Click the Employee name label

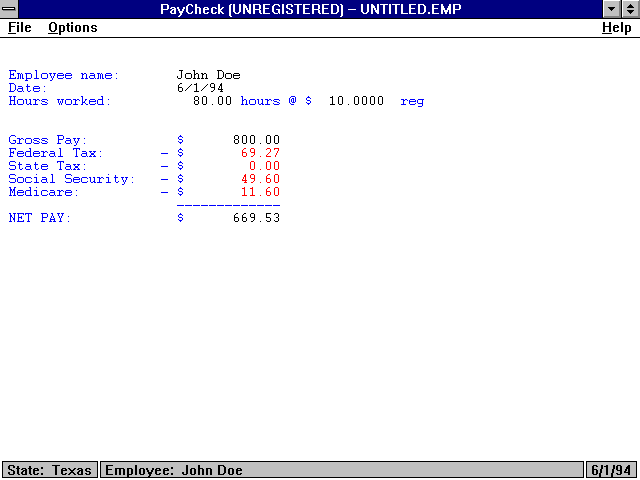pos(64,76)
